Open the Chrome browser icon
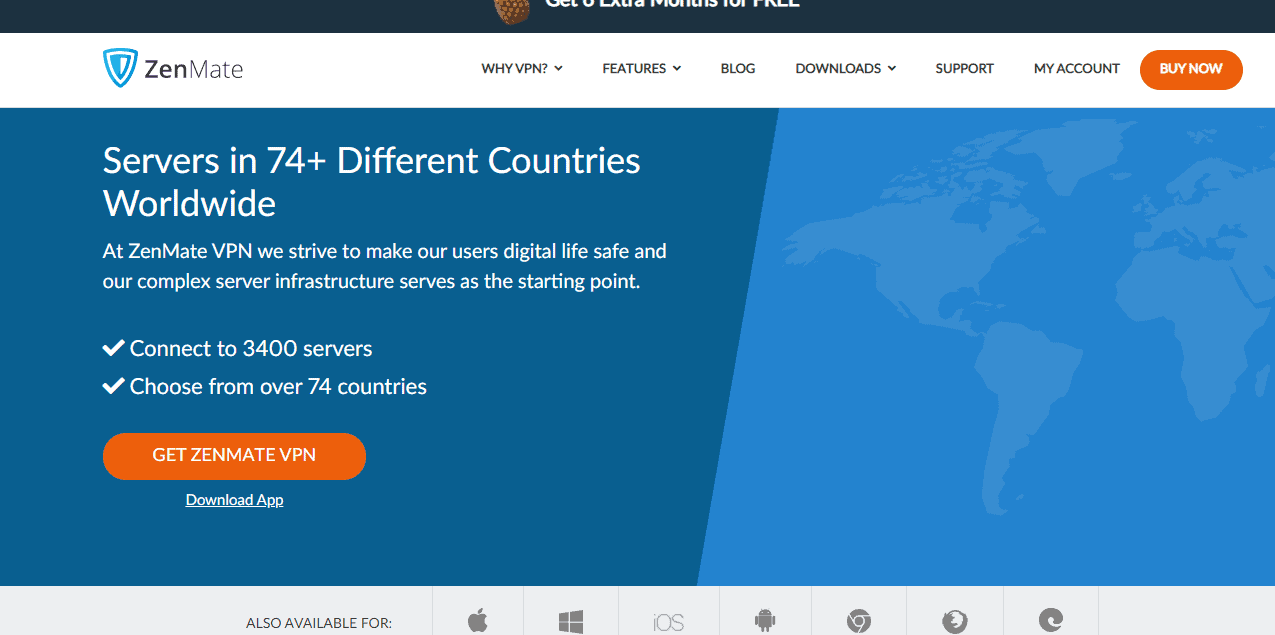Screen dimensions: 1275x635 point(858,620)
